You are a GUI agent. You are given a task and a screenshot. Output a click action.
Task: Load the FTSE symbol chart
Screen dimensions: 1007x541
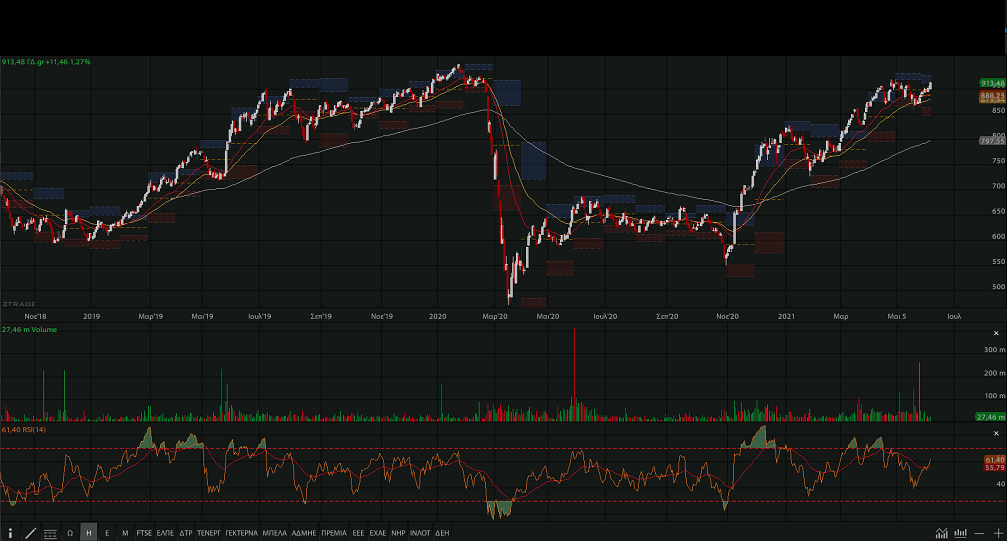(x=145, y=533)
